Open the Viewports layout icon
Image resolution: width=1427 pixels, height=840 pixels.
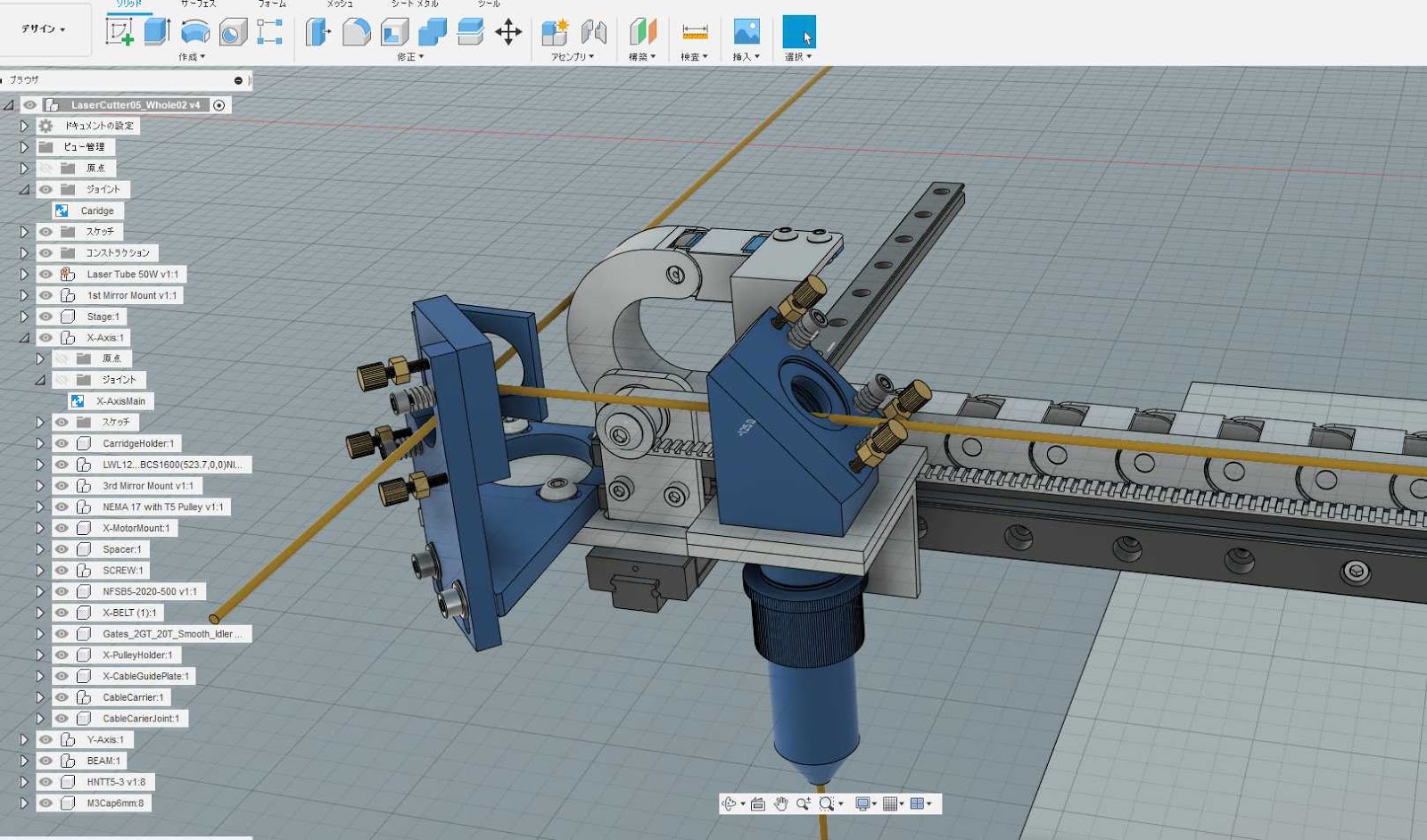917,803
